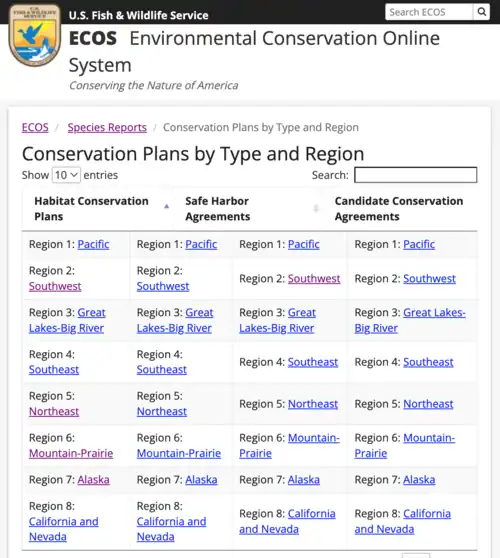The image size is (500, 558).
Task: Open the Alaska link in the first column
Action: click(93, 480)
